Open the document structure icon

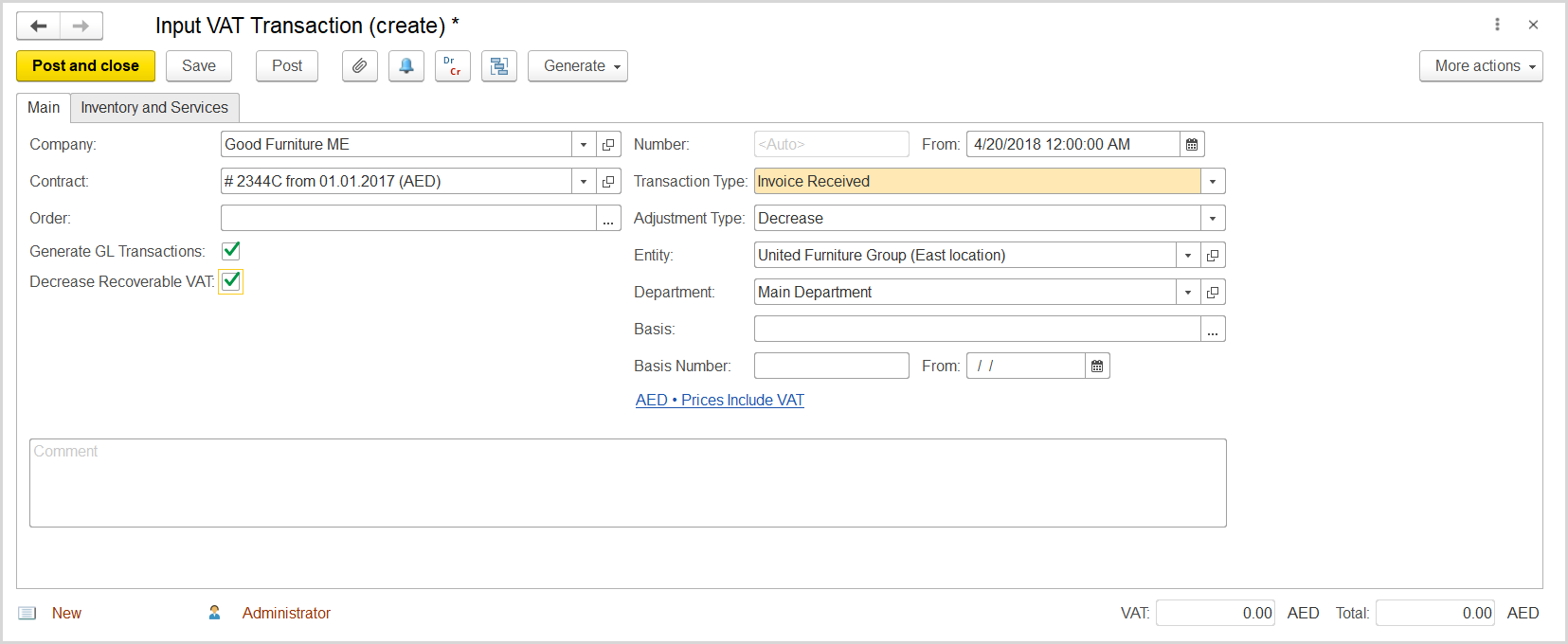tap(499, 66)
